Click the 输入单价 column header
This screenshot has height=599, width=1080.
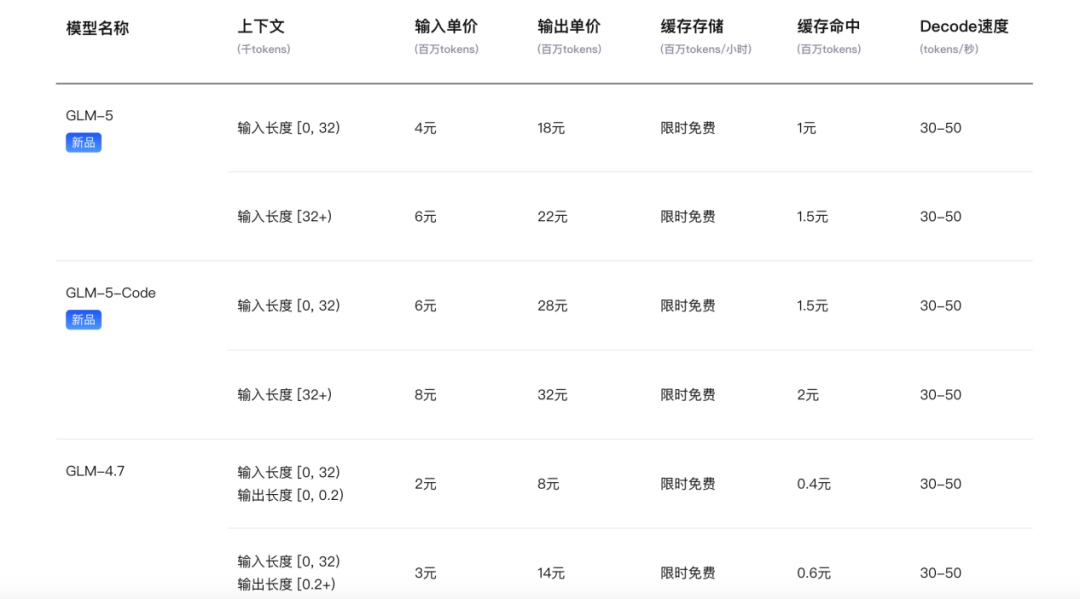pos(446,27)
